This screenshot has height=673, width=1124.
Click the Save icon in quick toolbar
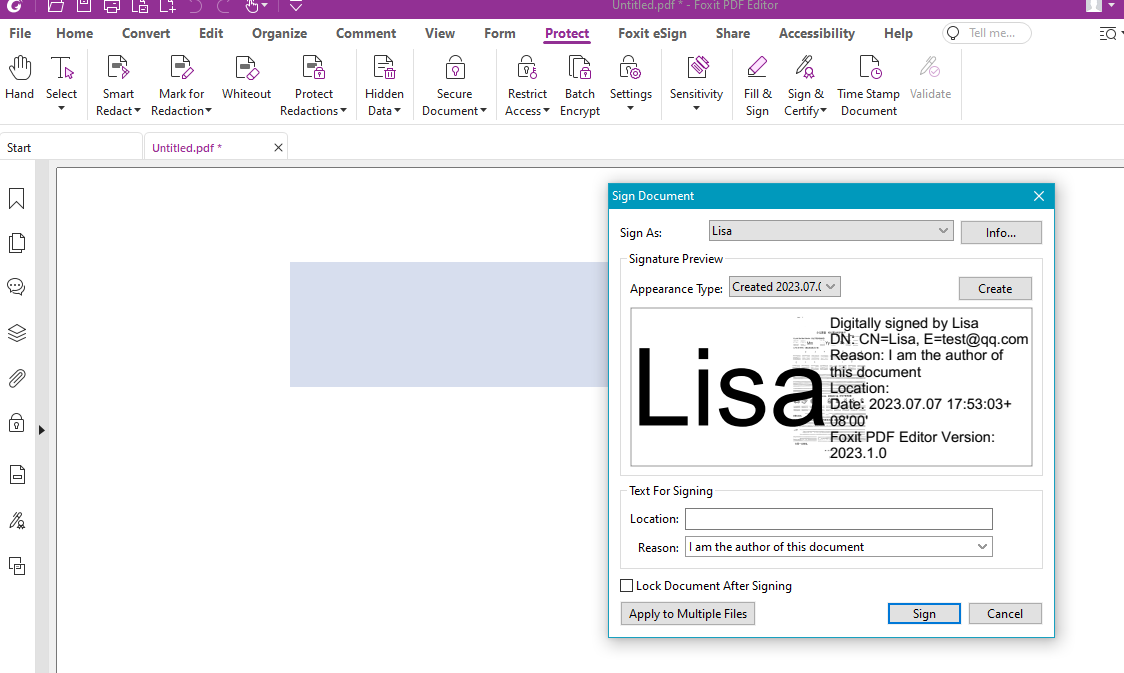coord(84,6)
